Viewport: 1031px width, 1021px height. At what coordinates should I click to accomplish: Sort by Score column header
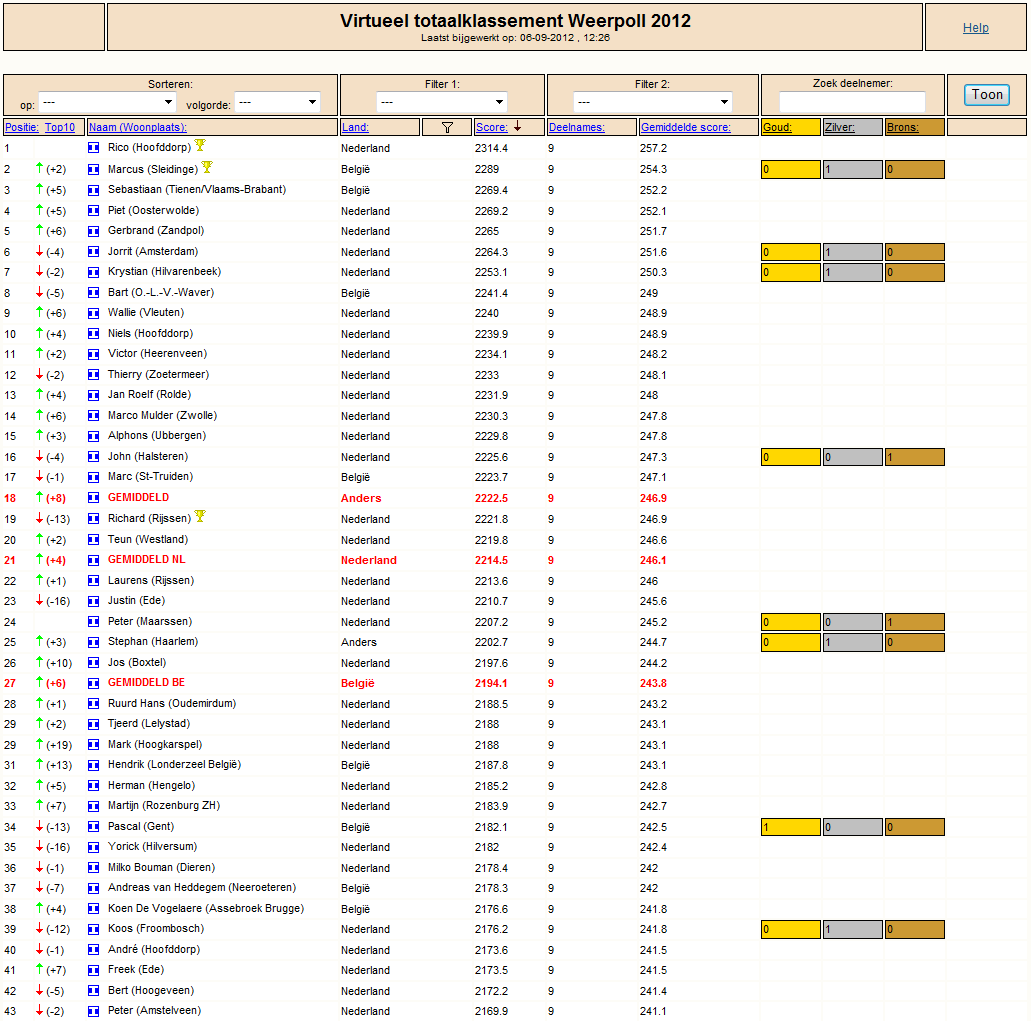click(x=492, y=128)
